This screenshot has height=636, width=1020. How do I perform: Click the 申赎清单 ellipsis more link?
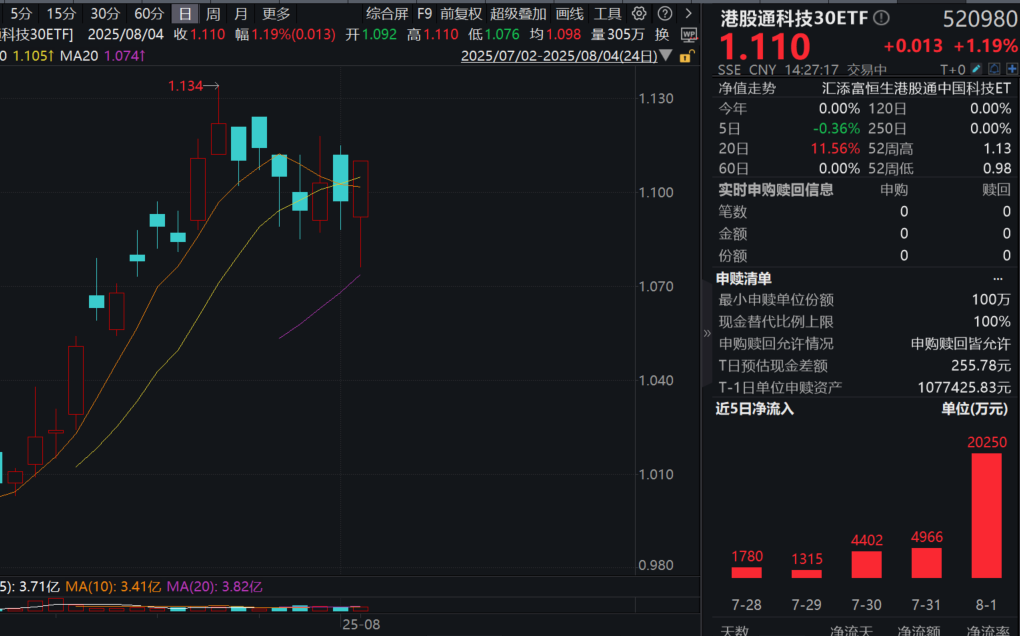[x=997, y=278]
